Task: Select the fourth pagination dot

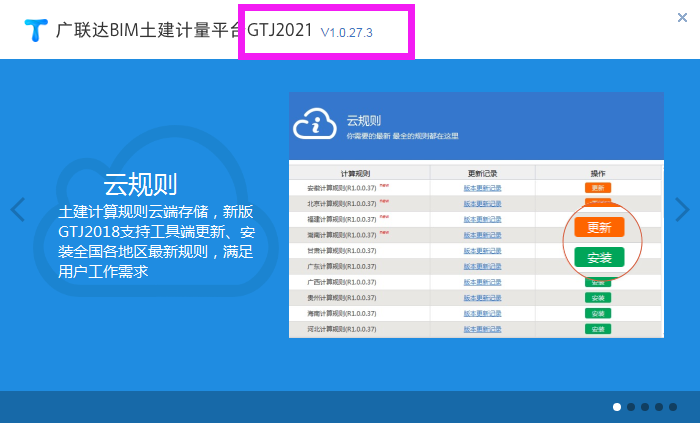Action: click(x=659, y=407)
